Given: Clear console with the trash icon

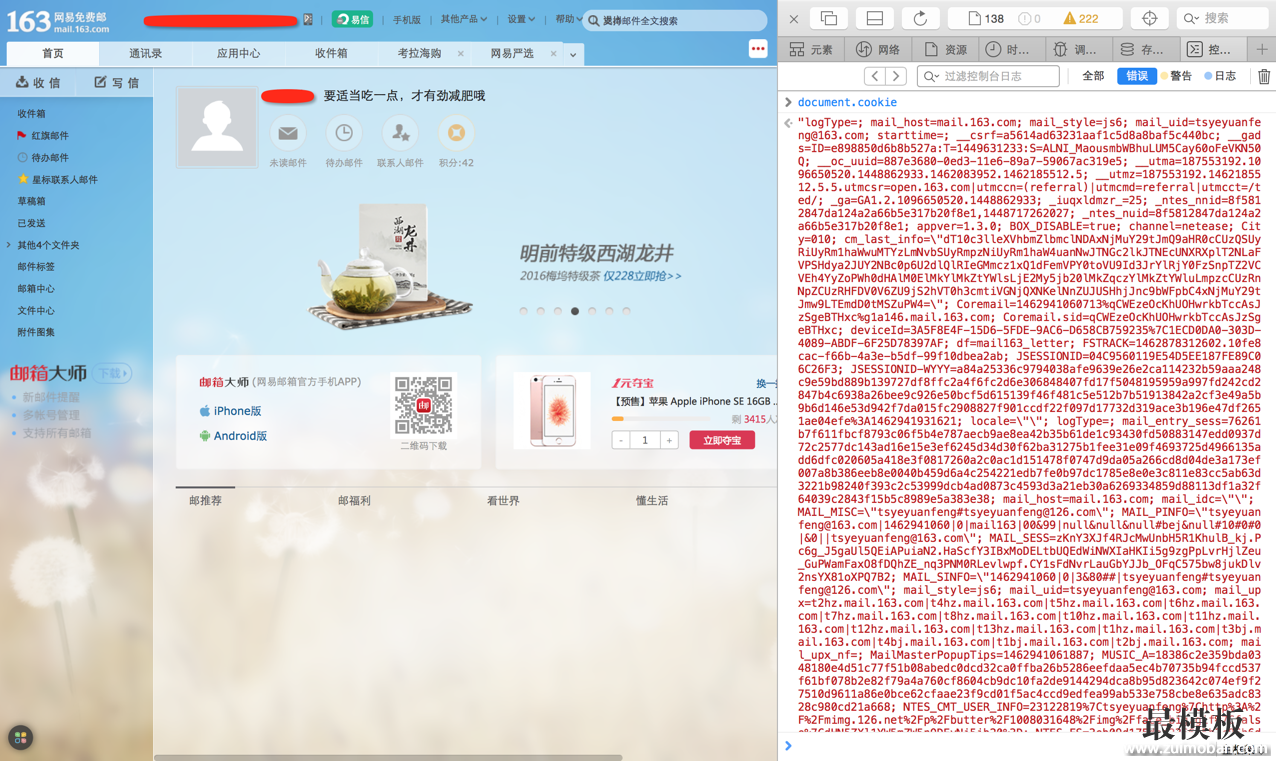Looking at the screenshot, I should (1264, 76).
